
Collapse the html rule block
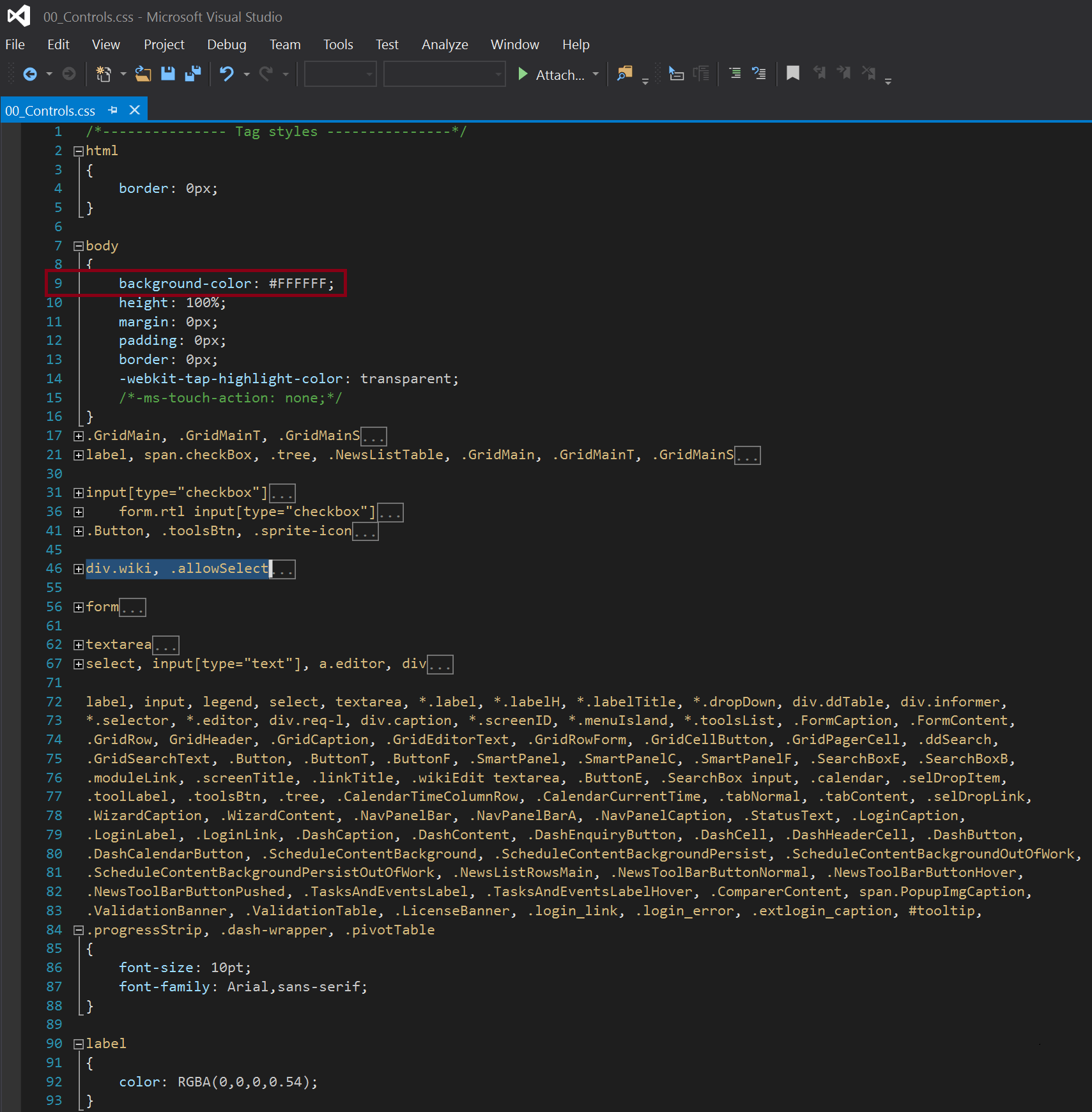pos(79,151)
